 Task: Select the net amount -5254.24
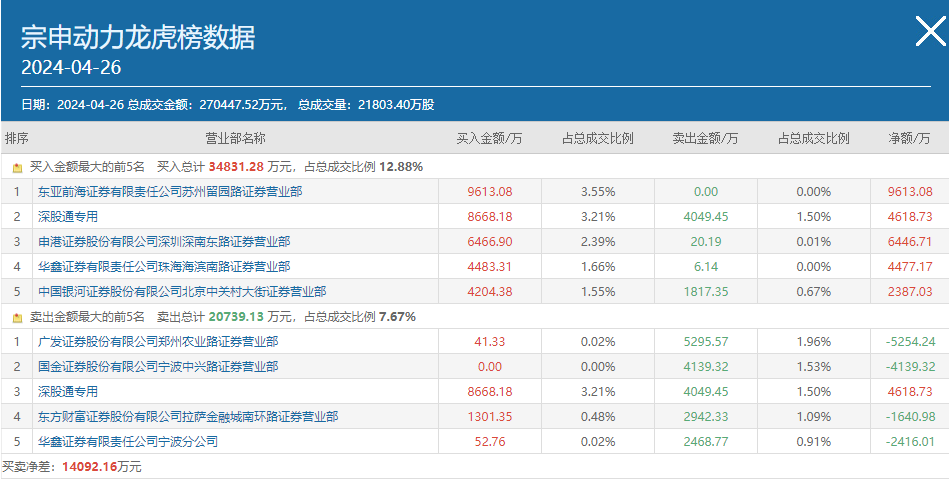click(910, 342)
